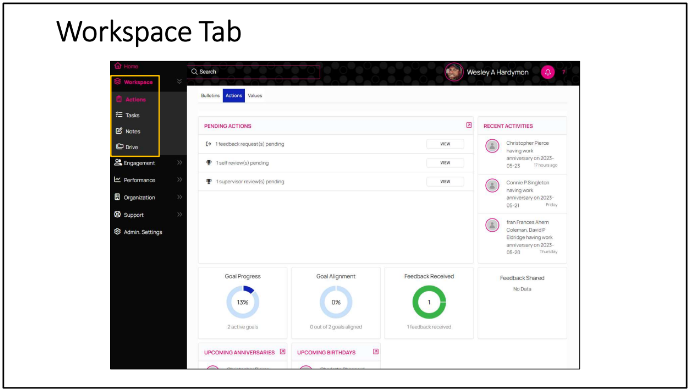Open Tasks in the sidebar
The width and height of the screenshot is (691, 392).
tap(132, 115)
